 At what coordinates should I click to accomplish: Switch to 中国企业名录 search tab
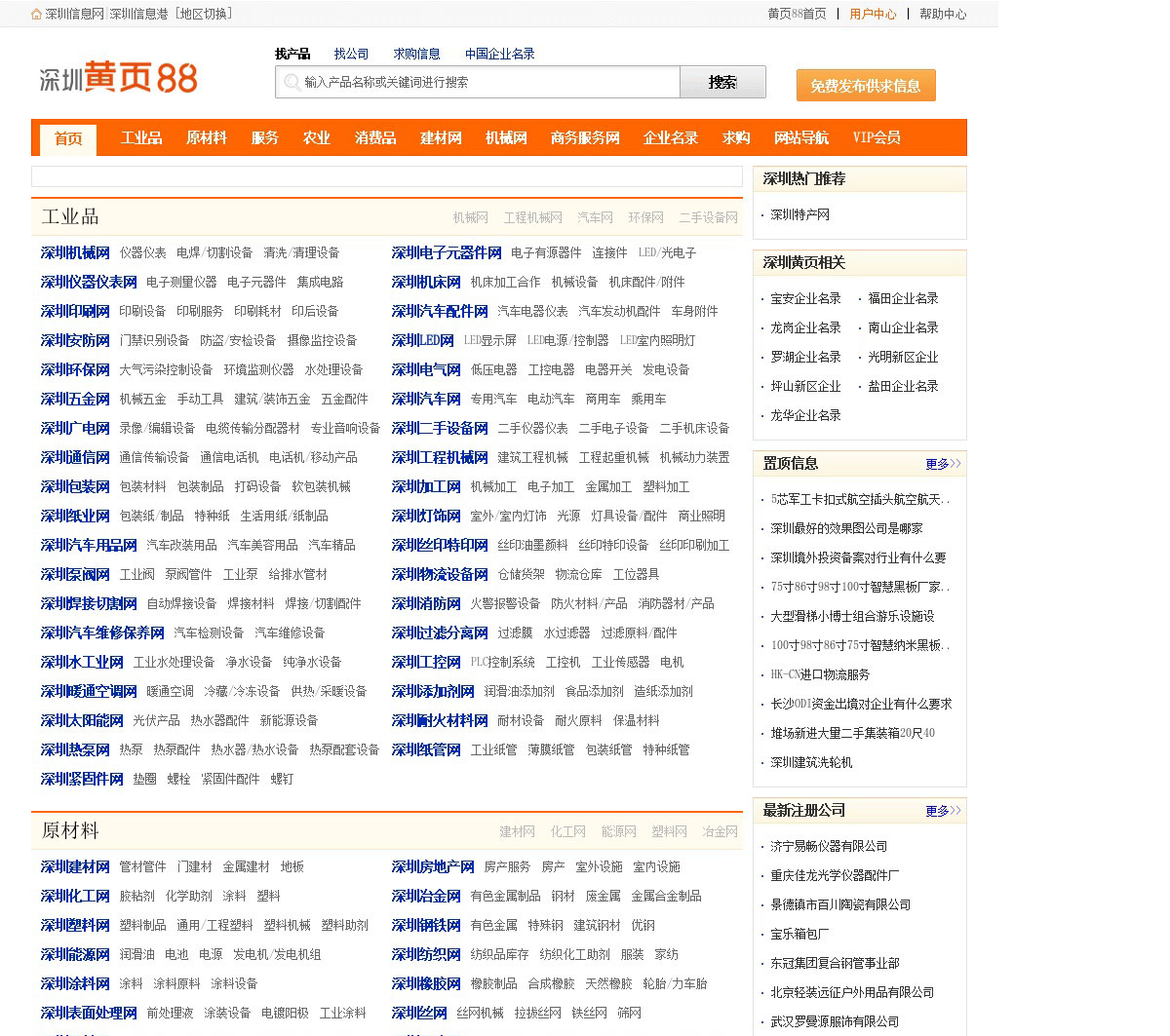point(499,54)
